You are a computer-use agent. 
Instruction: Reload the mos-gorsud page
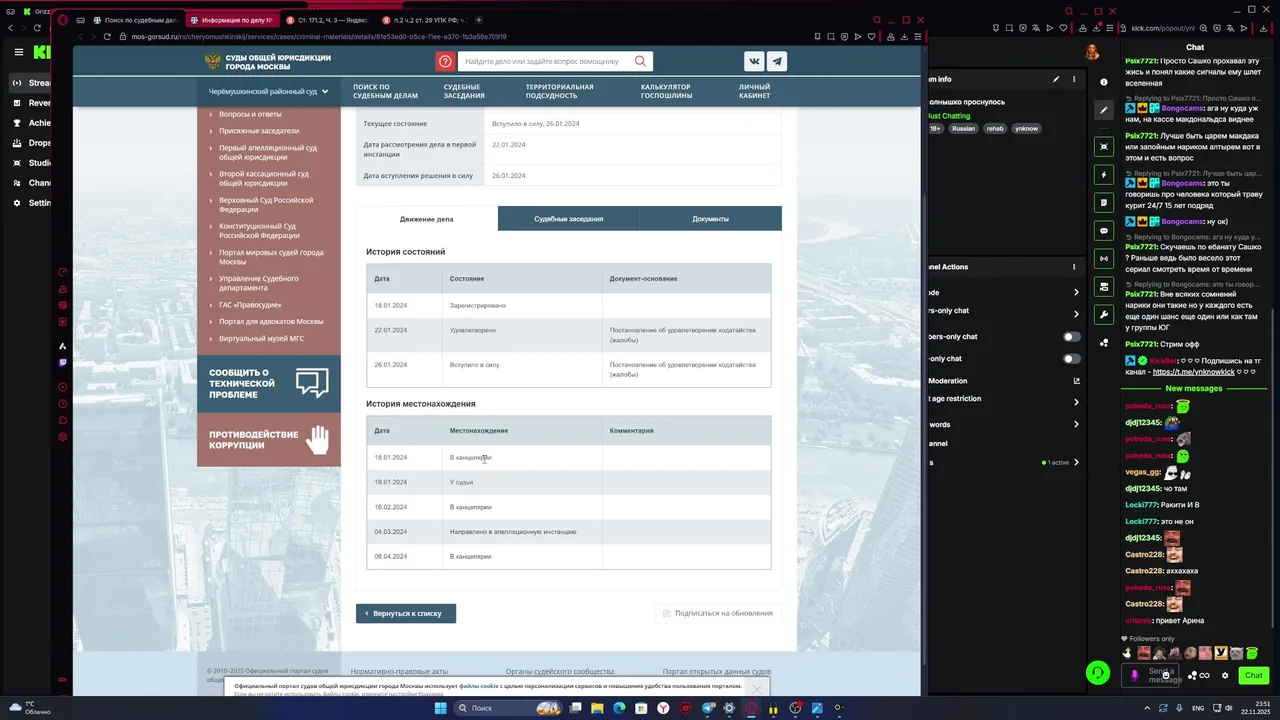(107, 37)
